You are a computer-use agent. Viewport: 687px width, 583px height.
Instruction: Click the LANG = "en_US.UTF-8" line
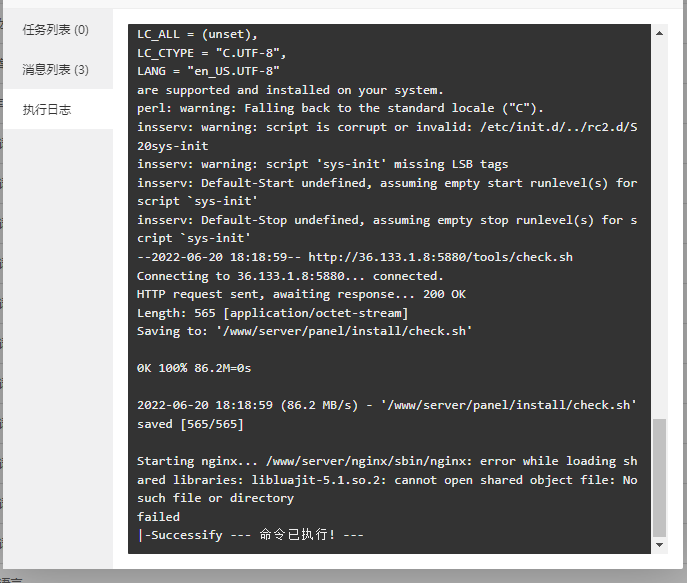click(x=208, y=71)
